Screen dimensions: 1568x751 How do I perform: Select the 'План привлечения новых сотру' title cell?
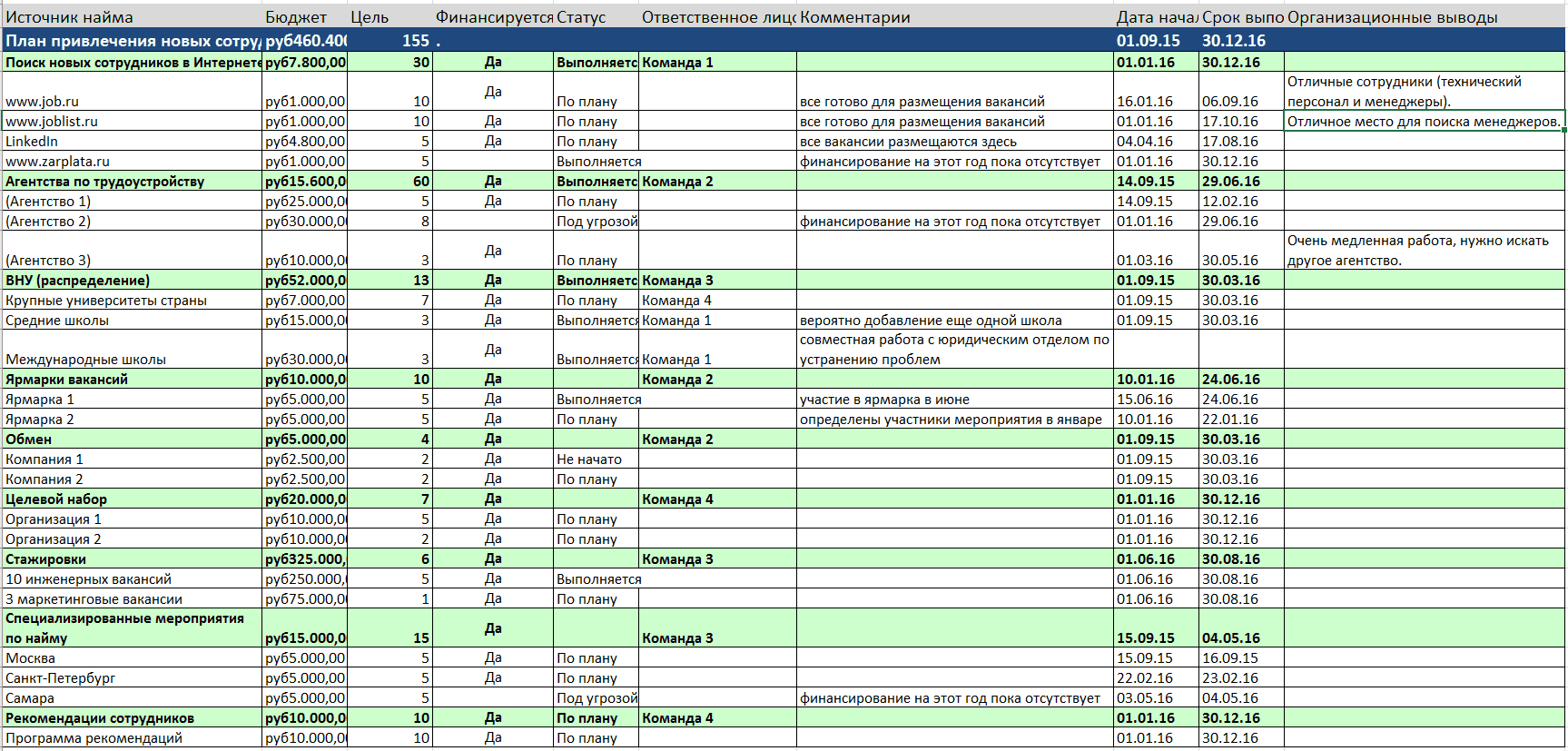point(132,41)
